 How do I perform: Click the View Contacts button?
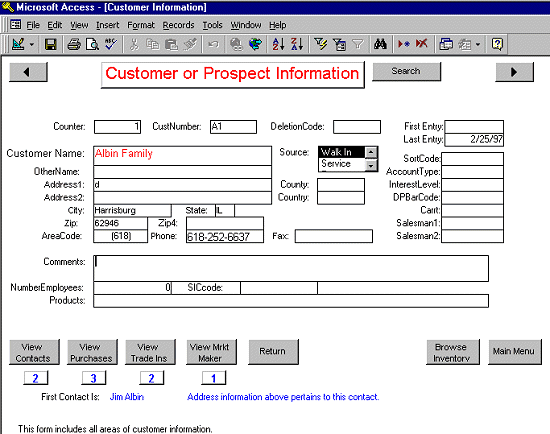tap(34, 352)
